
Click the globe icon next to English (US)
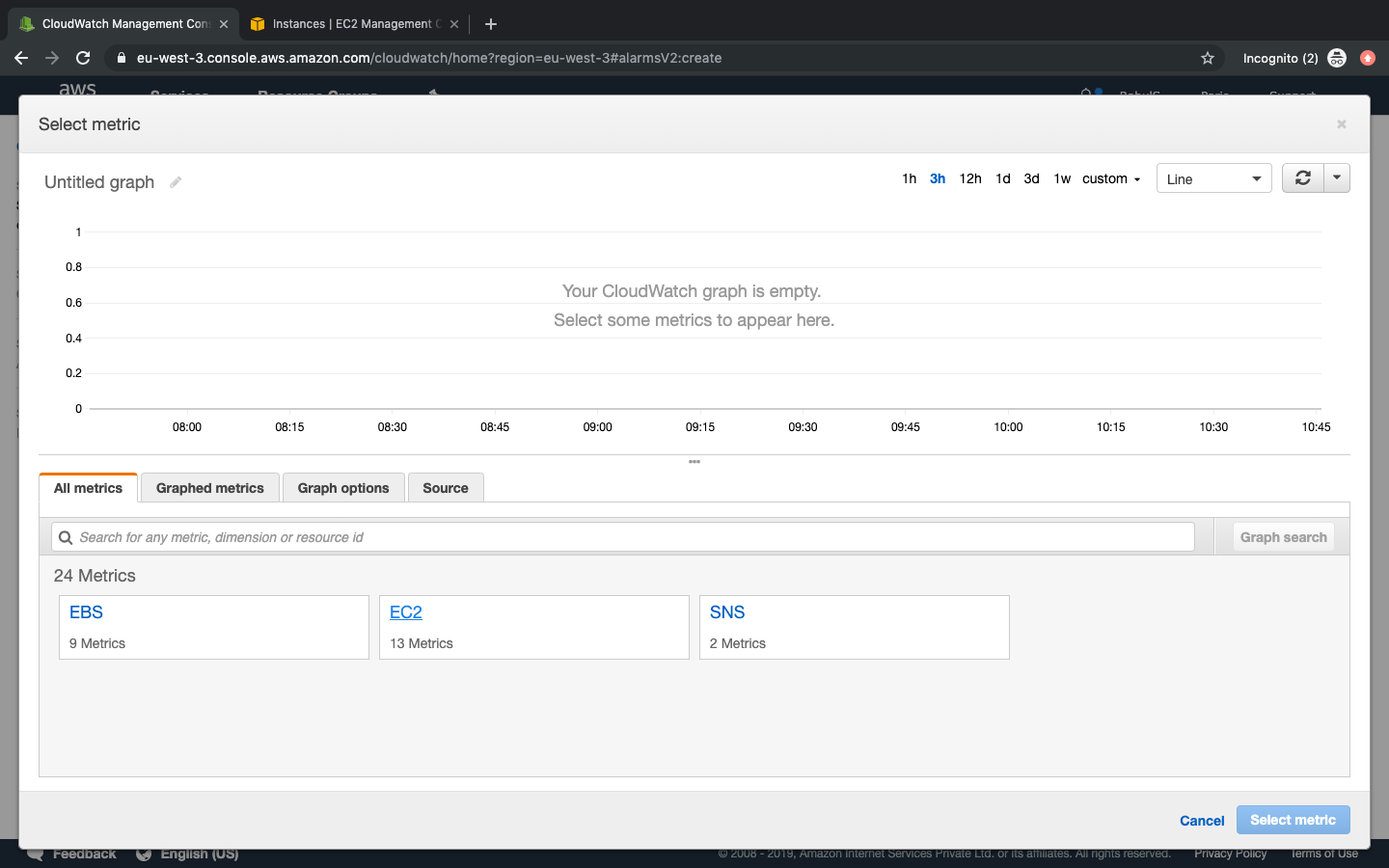145,854
